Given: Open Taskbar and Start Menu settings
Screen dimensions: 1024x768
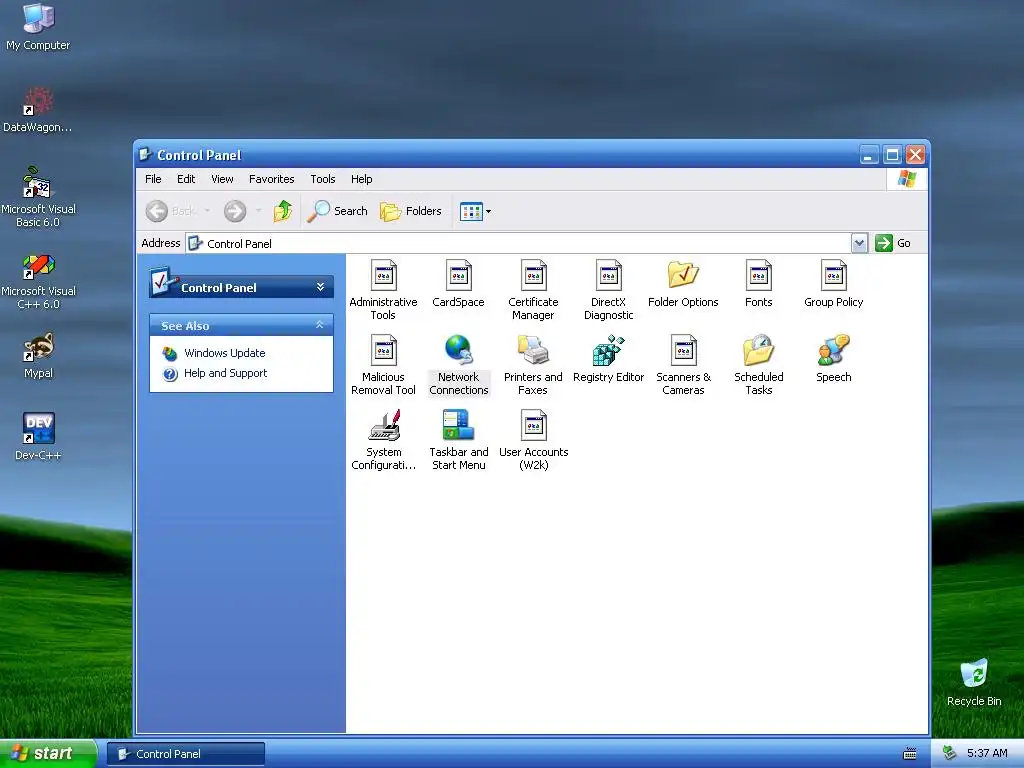Looking at the screenshot, I should (458, 440).
